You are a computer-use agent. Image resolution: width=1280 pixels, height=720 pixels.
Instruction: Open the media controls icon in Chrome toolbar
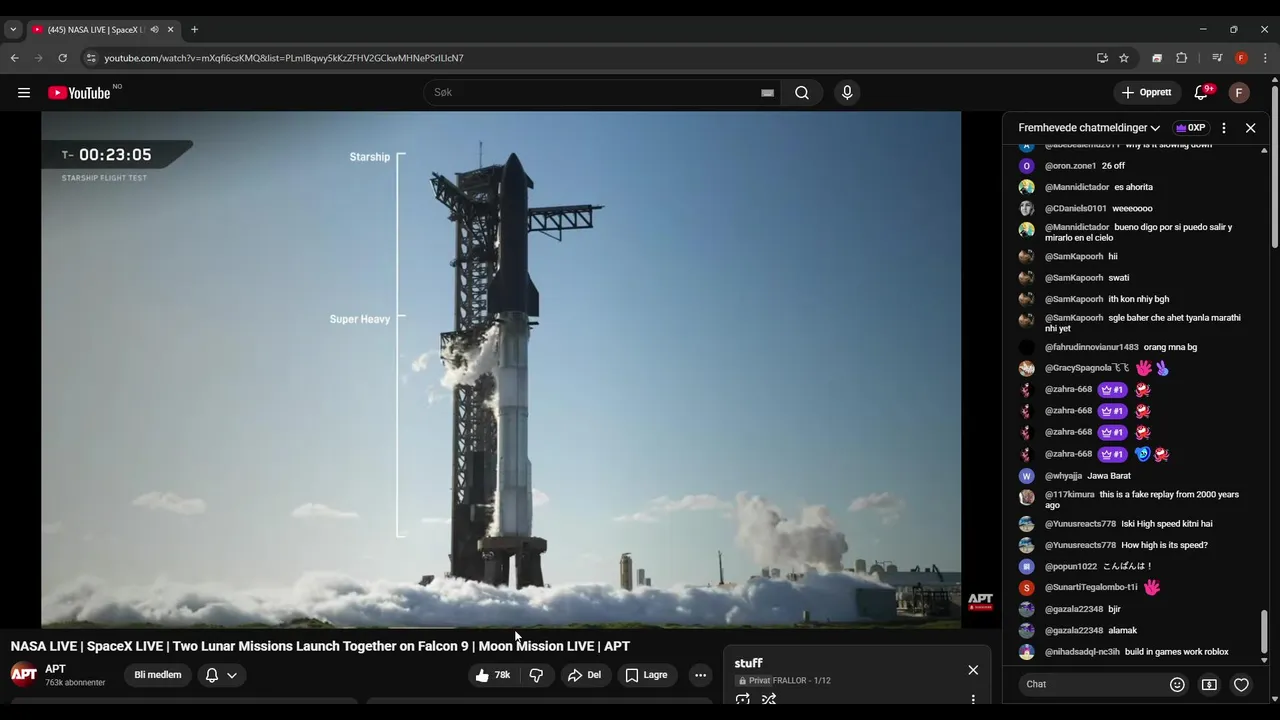(1217, 58)
